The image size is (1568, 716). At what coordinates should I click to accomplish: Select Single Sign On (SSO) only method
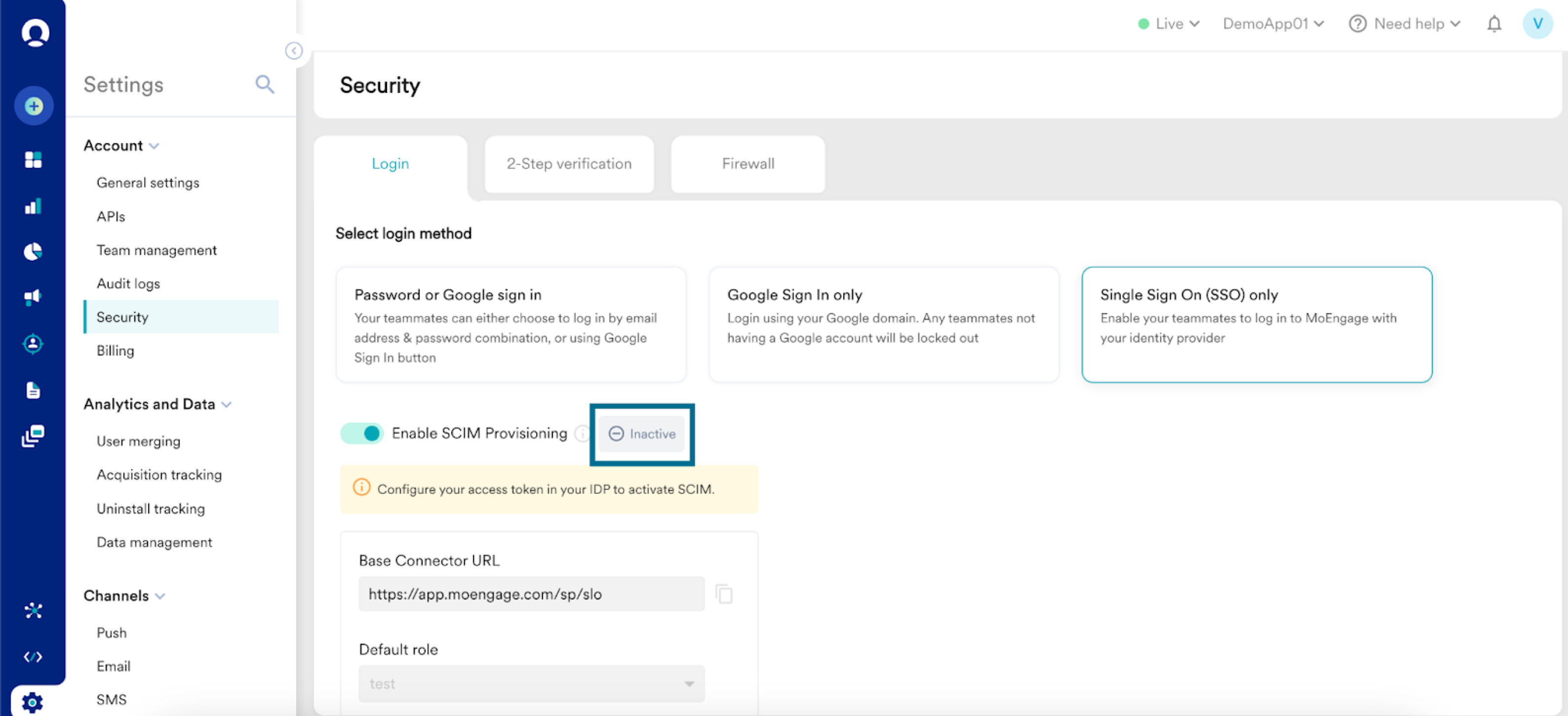pos(1256,324)
